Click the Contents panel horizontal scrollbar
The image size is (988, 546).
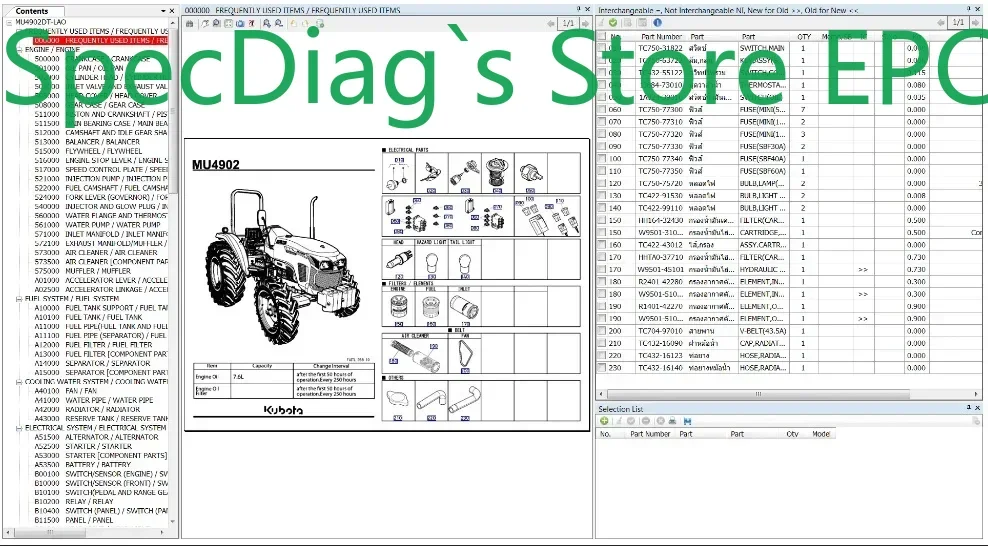tap(50, 532)
